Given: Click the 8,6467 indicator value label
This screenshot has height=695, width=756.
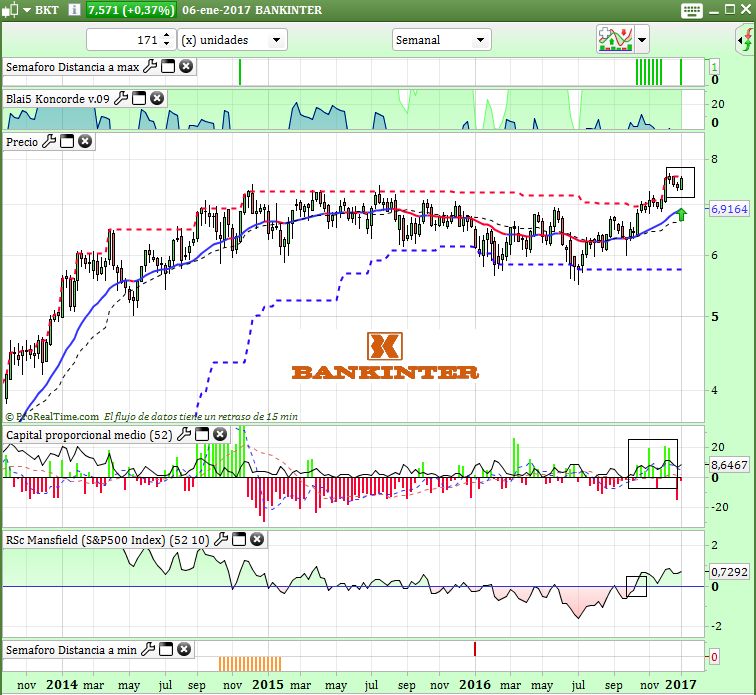Looking at the screenshot, I should [x=729, y=465].
